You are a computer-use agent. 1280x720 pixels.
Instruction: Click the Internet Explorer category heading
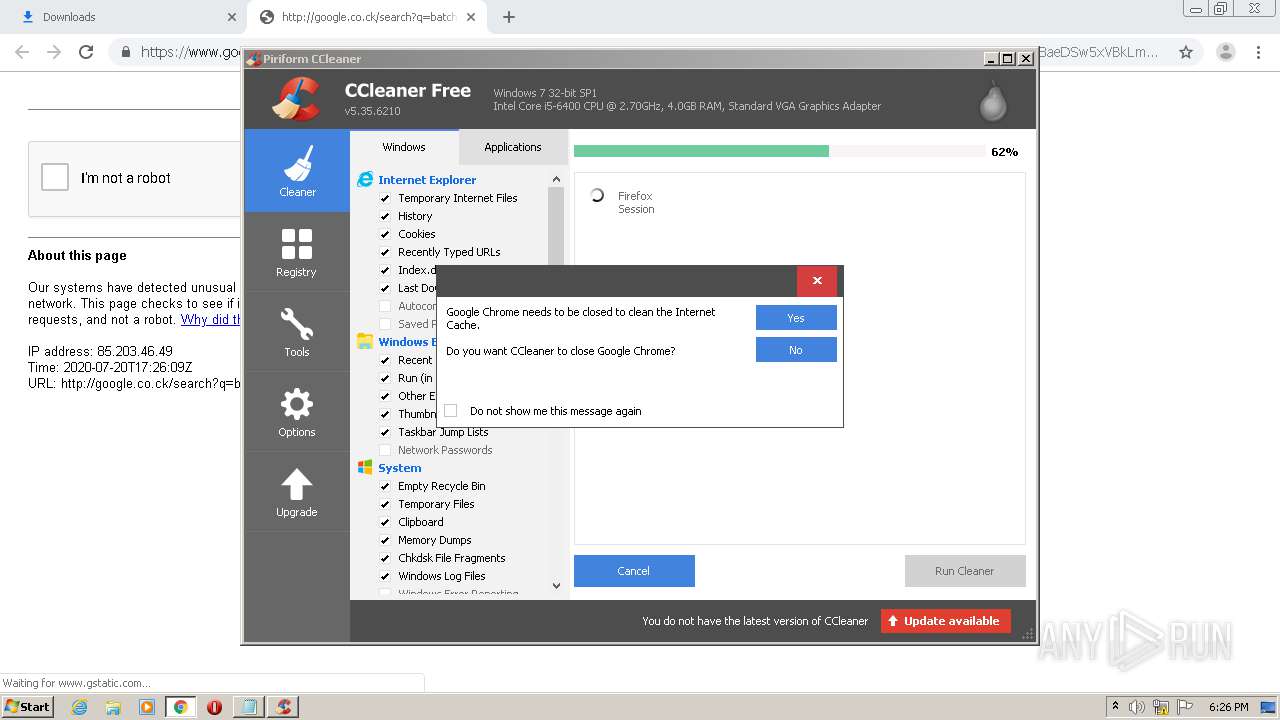[427, 180]
